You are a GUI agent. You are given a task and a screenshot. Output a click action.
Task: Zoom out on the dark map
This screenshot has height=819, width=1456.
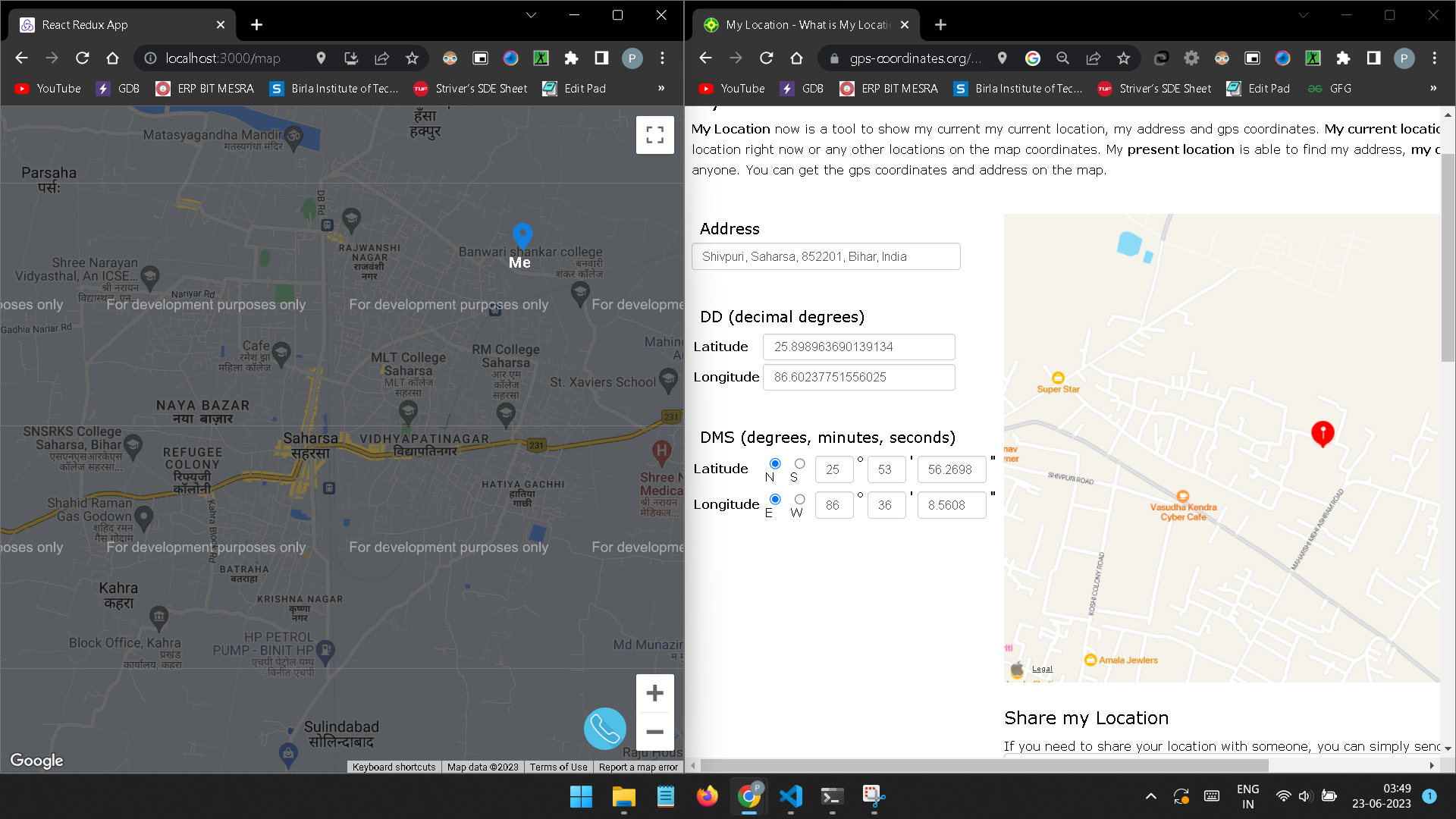[654, 732]
